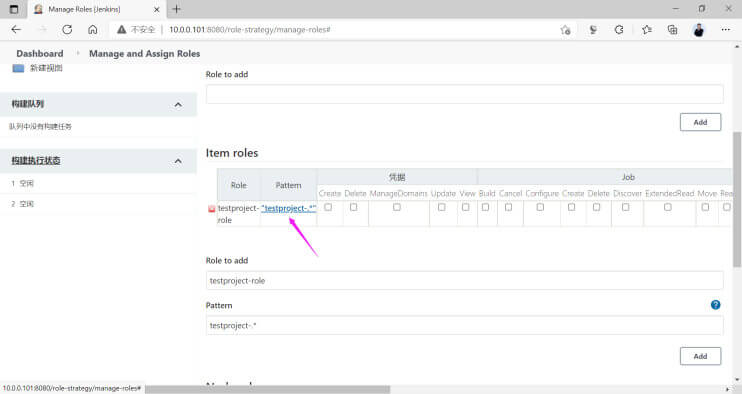Click the upper Add button for global role
Image resolution: width=742 pixels, height=394 pixels.
tap(700, 122)
